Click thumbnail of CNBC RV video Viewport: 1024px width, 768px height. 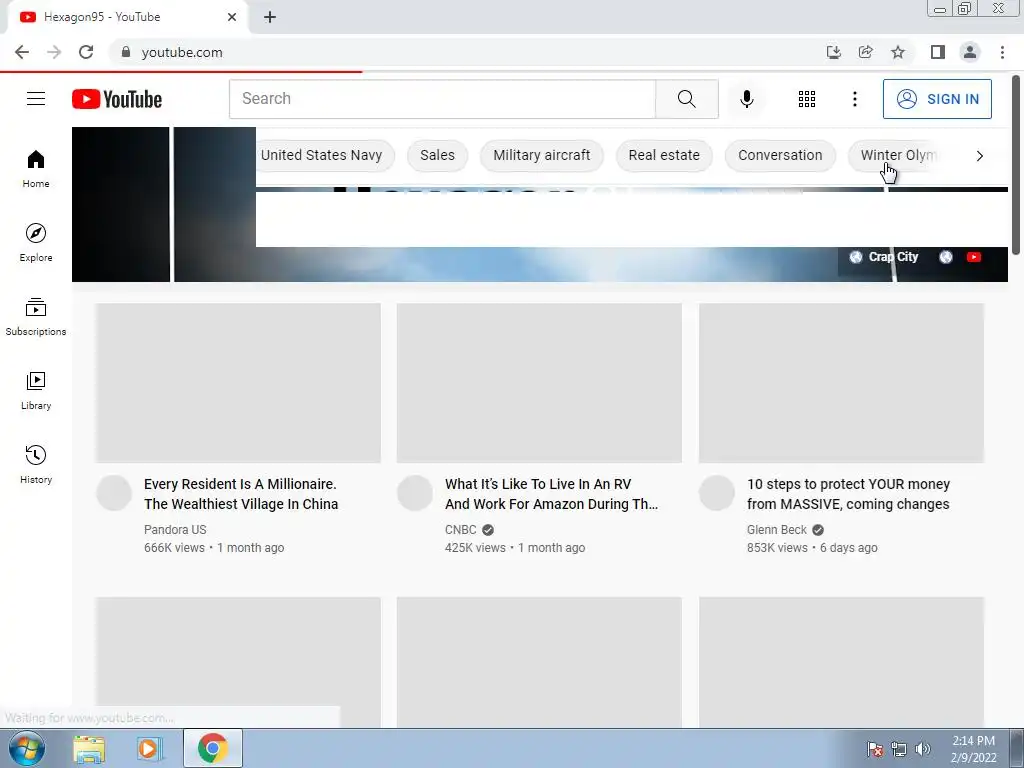click(539, 383)
